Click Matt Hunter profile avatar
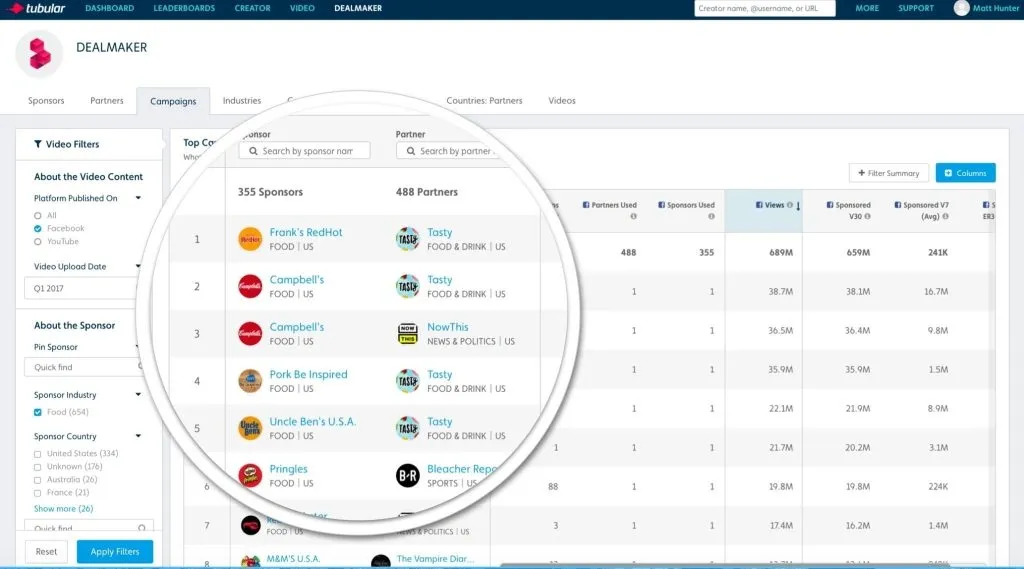Screen dimensions: 1024x569 [x=961, y=8]
